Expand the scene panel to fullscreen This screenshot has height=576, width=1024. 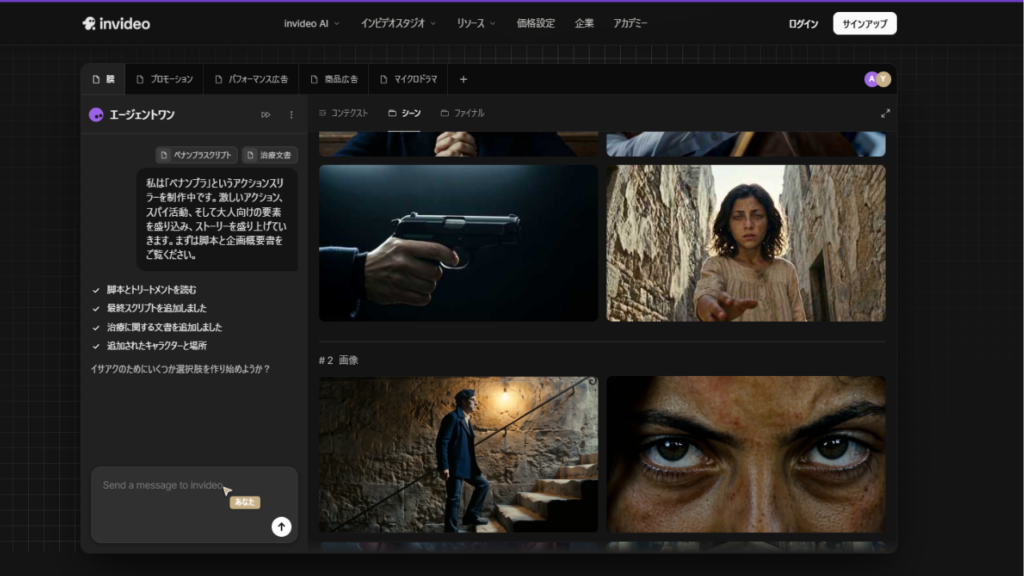click(885, 114)
